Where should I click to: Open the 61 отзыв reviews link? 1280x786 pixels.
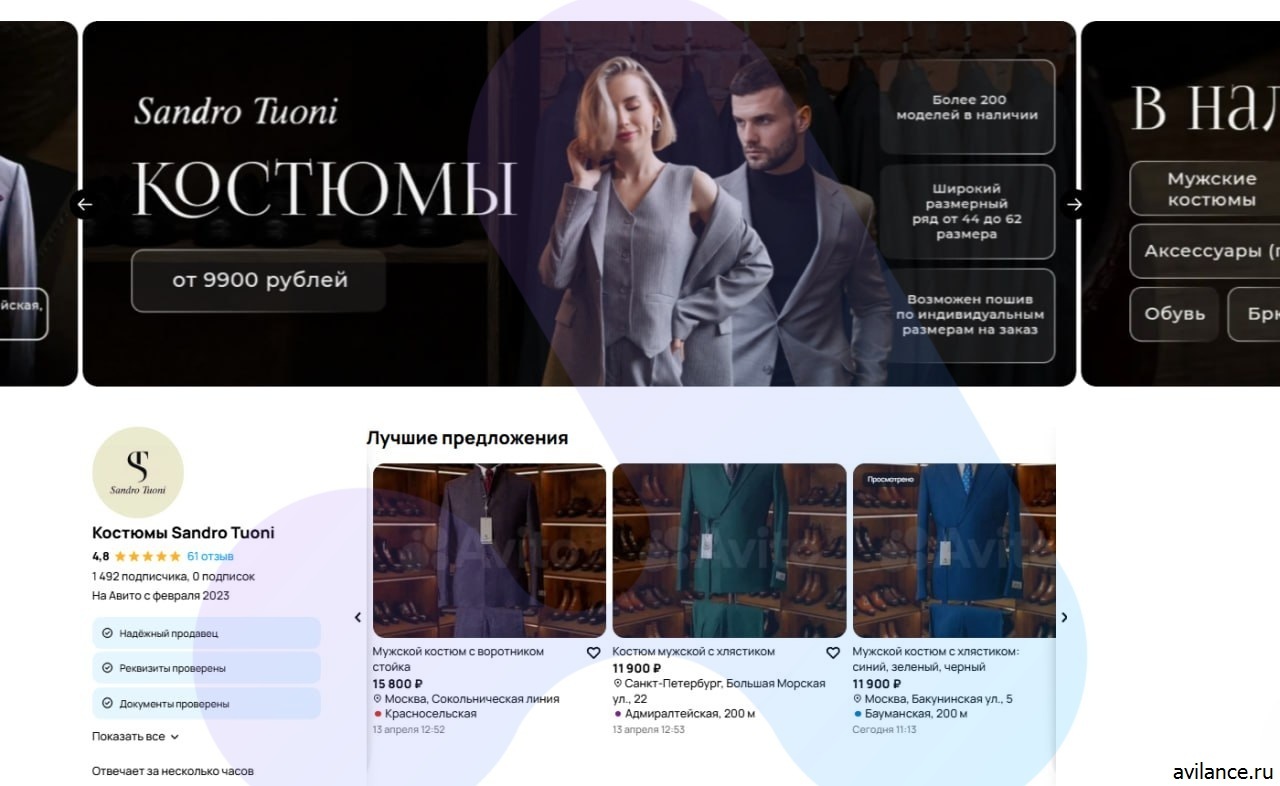[210, 556]
